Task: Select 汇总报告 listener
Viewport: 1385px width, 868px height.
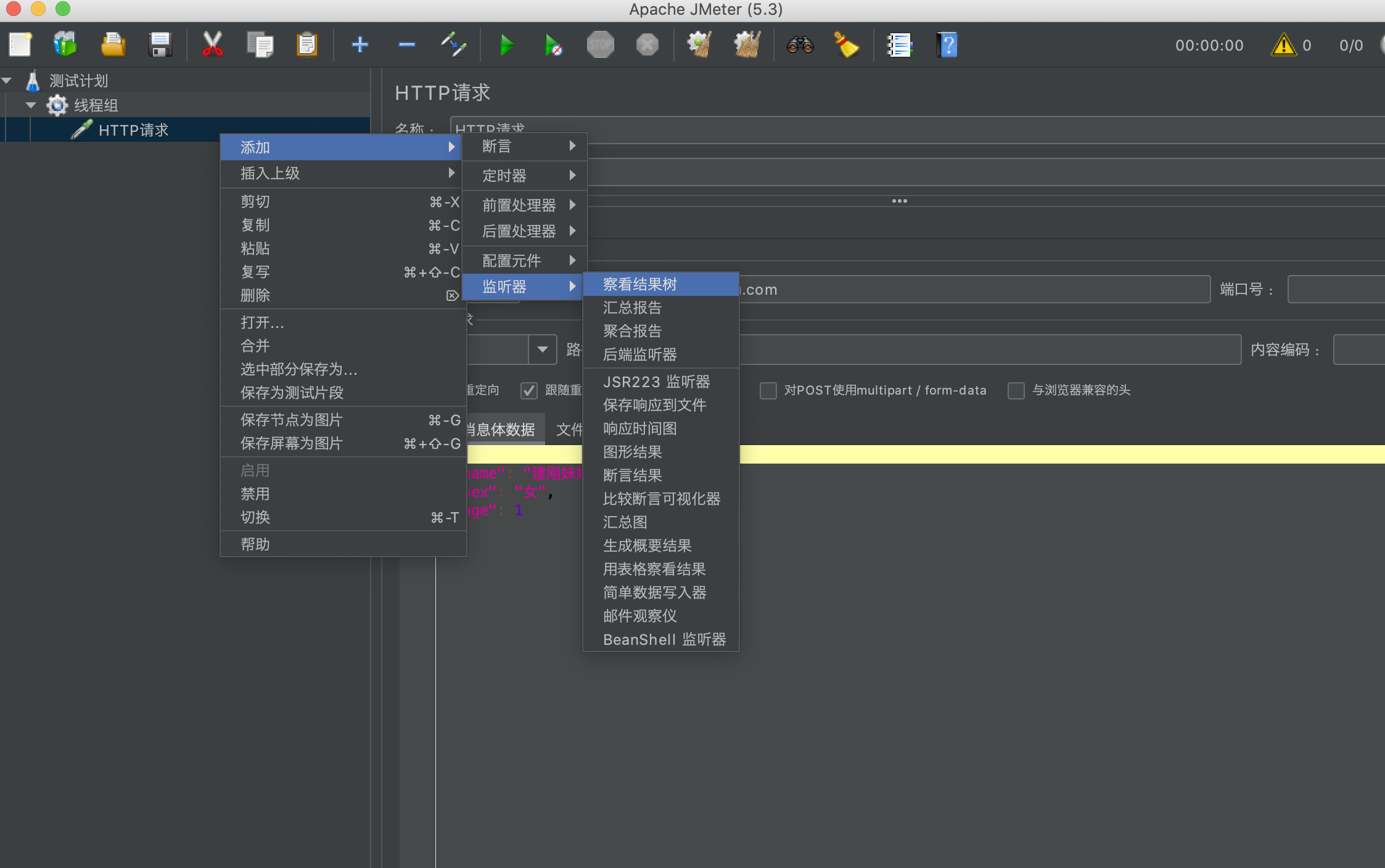Action: [661, 308]
